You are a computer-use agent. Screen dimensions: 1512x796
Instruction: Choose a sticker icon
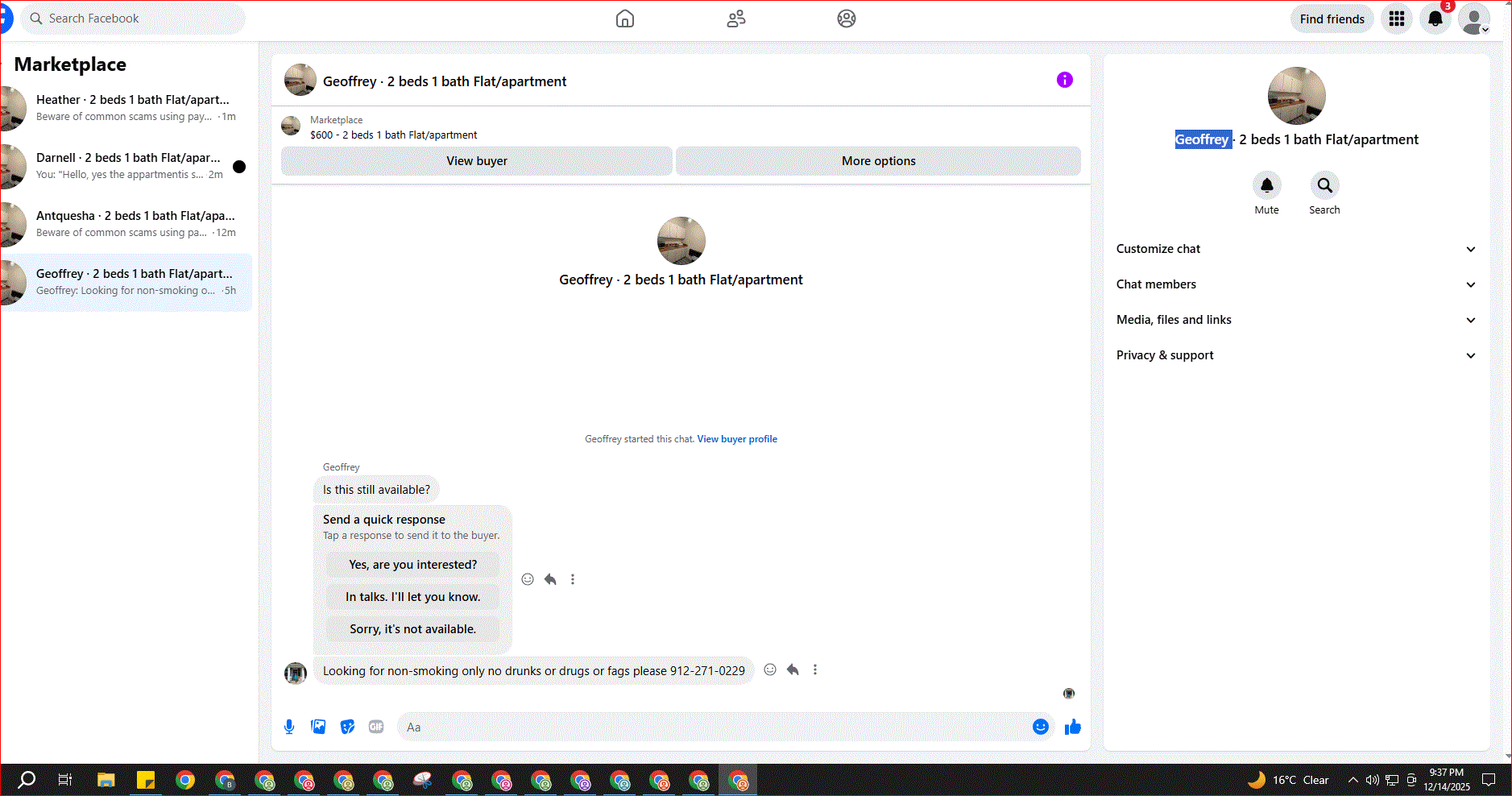(x=347, y=727)
